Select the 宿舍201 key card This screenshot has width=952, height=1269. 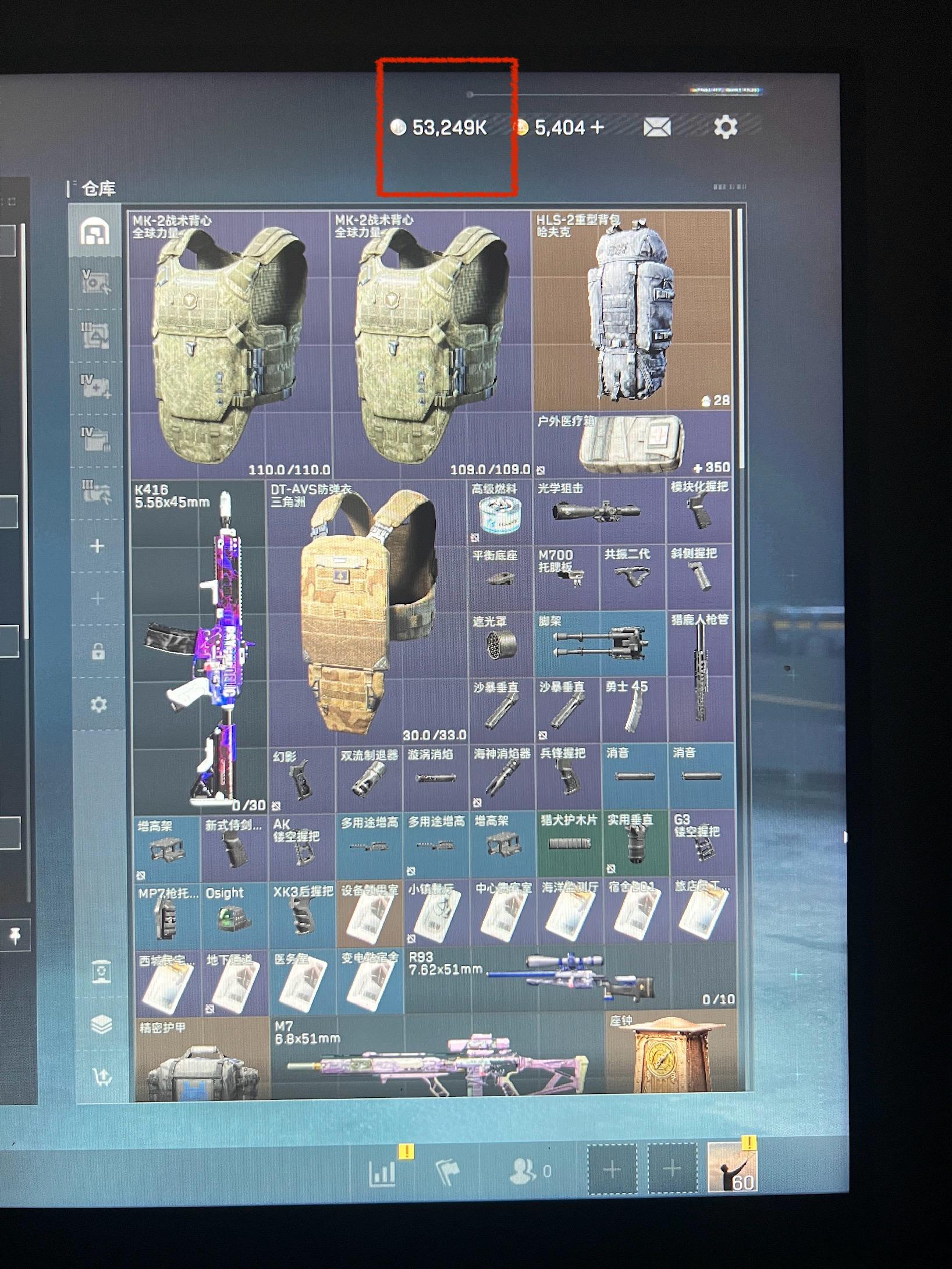[x=636, y=911]
